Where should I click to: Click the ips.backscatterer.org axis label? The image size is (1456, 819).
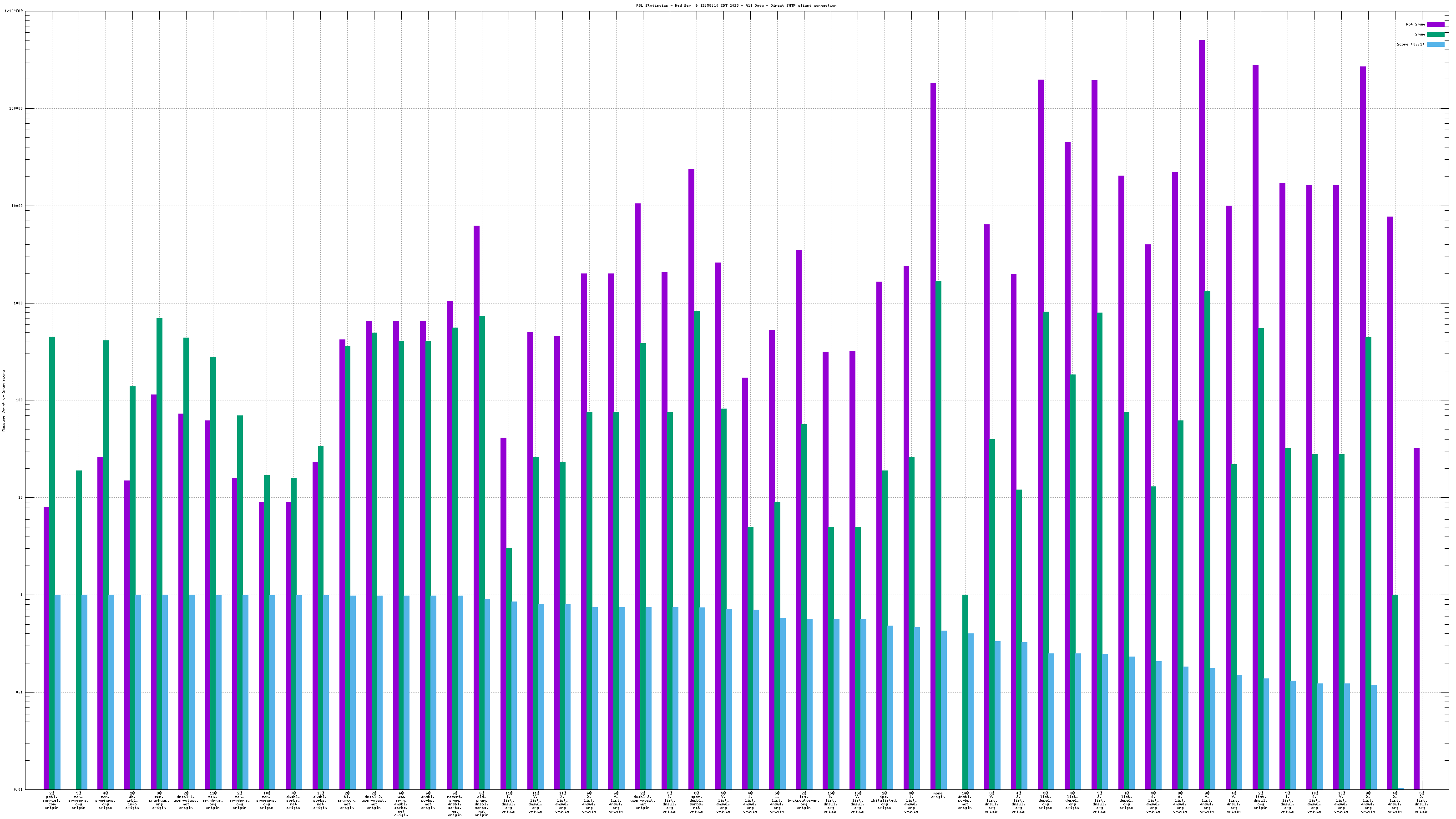(804, 800)
